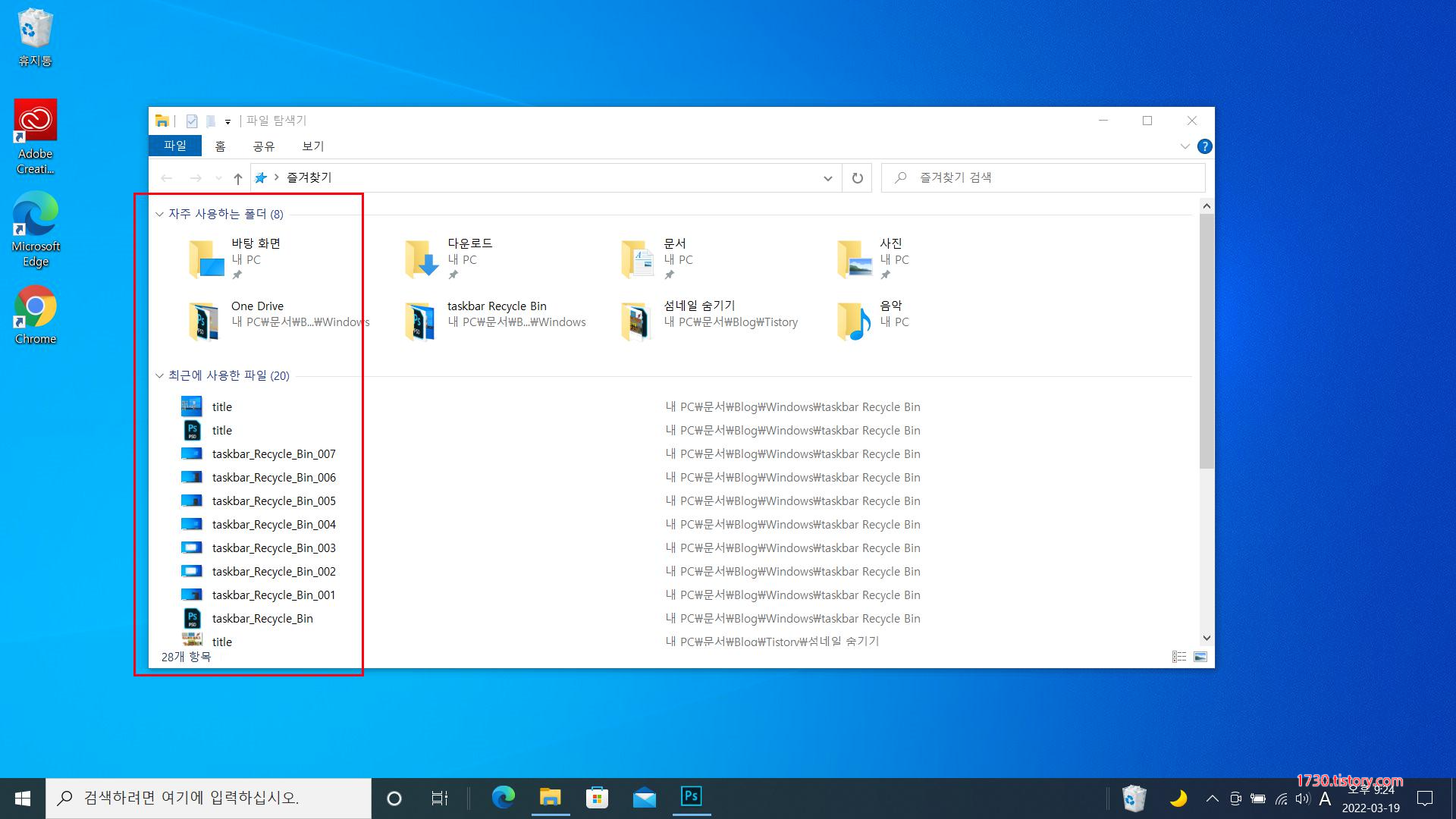The image size is (1456, 819).
Task: Open taskbar_Recycle_Bin_007 recent file
Action: [x=273, y=454]
